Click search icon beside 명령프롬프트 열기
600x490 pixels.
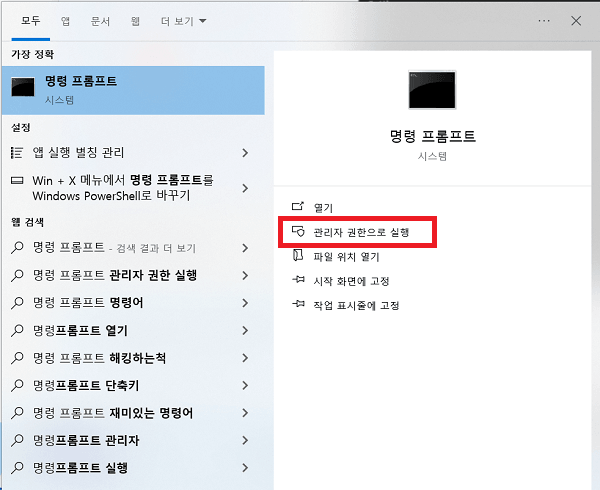[17, 330]
